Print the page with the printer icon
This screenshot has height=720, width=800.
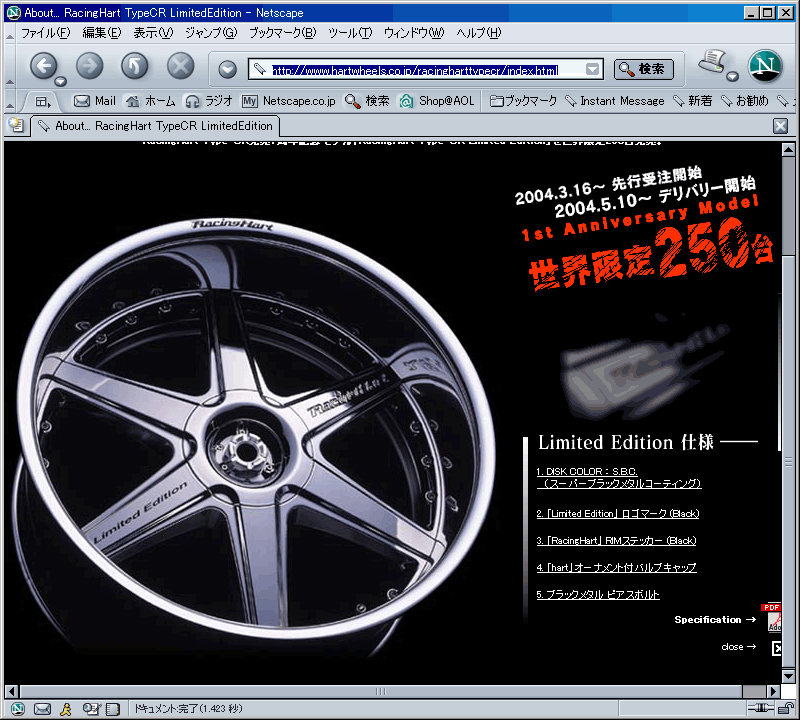712,62
